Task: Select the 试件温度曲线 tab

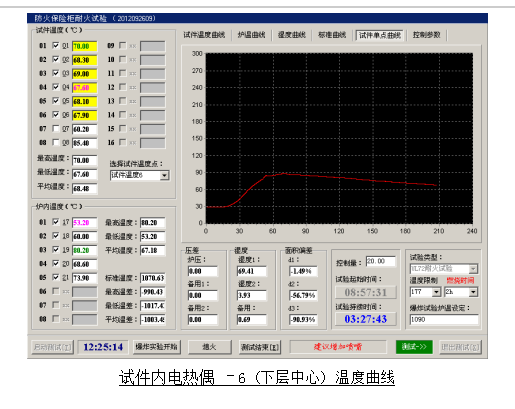Action: pos(204,35)
